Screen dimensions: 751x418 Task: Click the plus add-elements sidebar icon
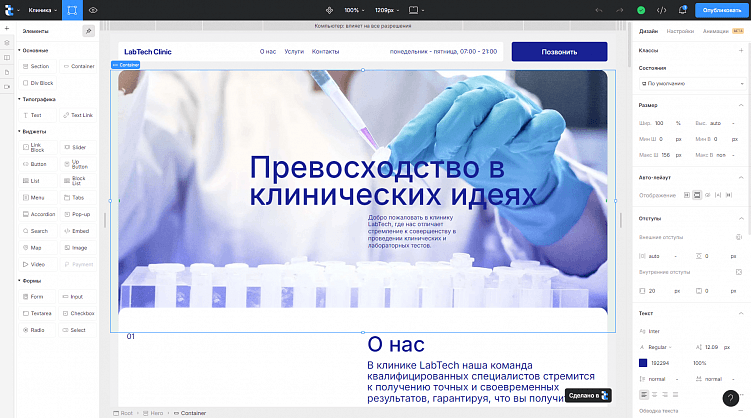[x=7, y=28]
